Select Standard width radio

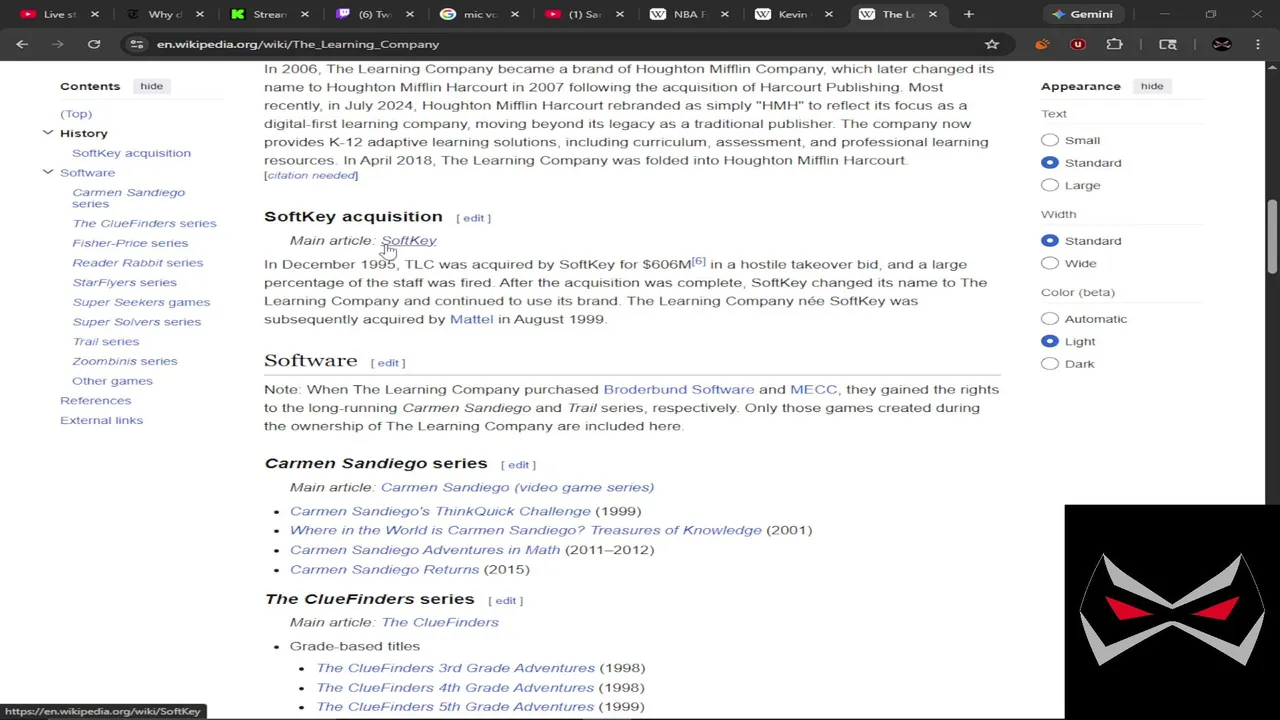pos(1049,240)
